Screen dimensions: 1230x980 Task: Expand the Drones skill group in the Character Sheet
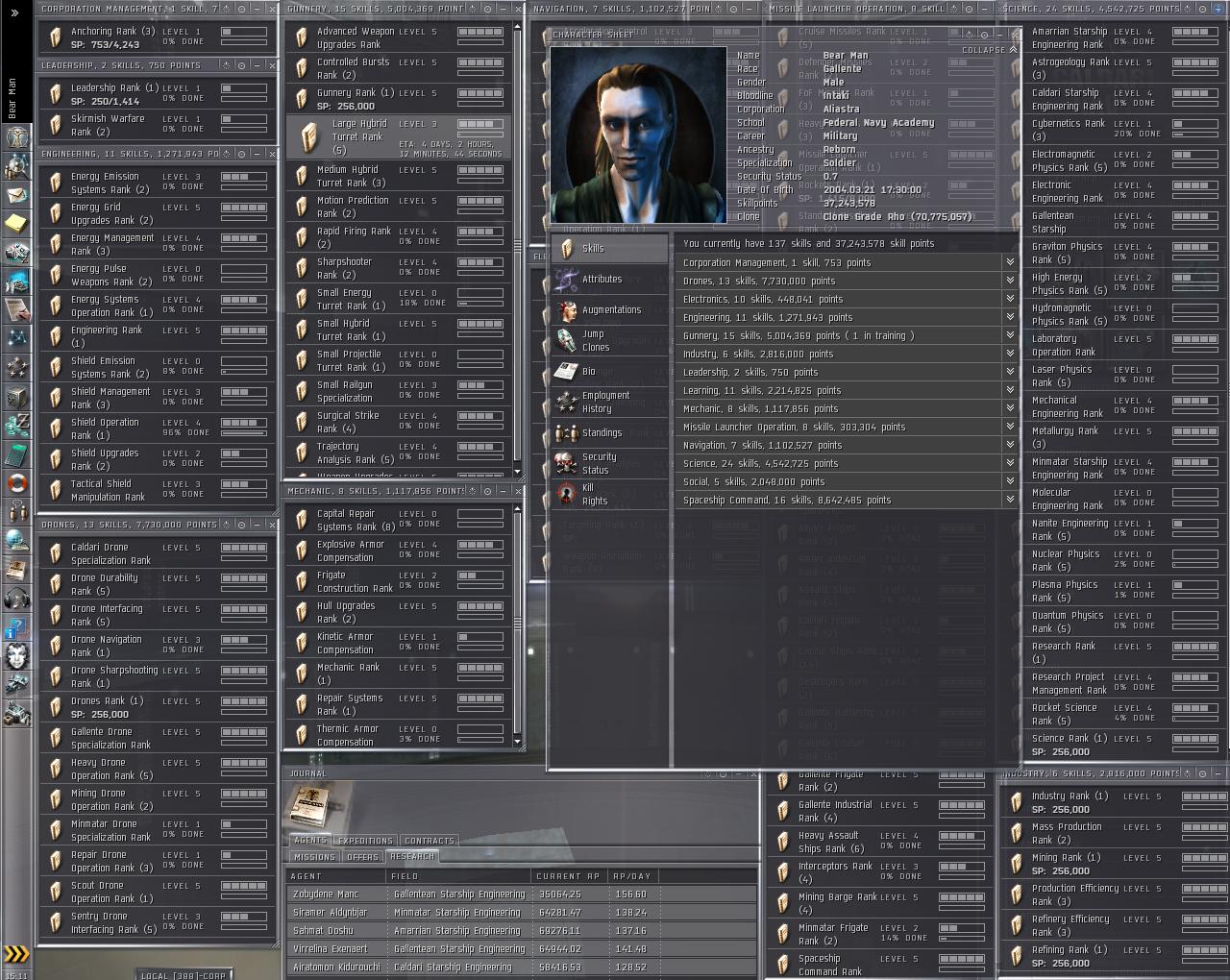point(1009,282)
